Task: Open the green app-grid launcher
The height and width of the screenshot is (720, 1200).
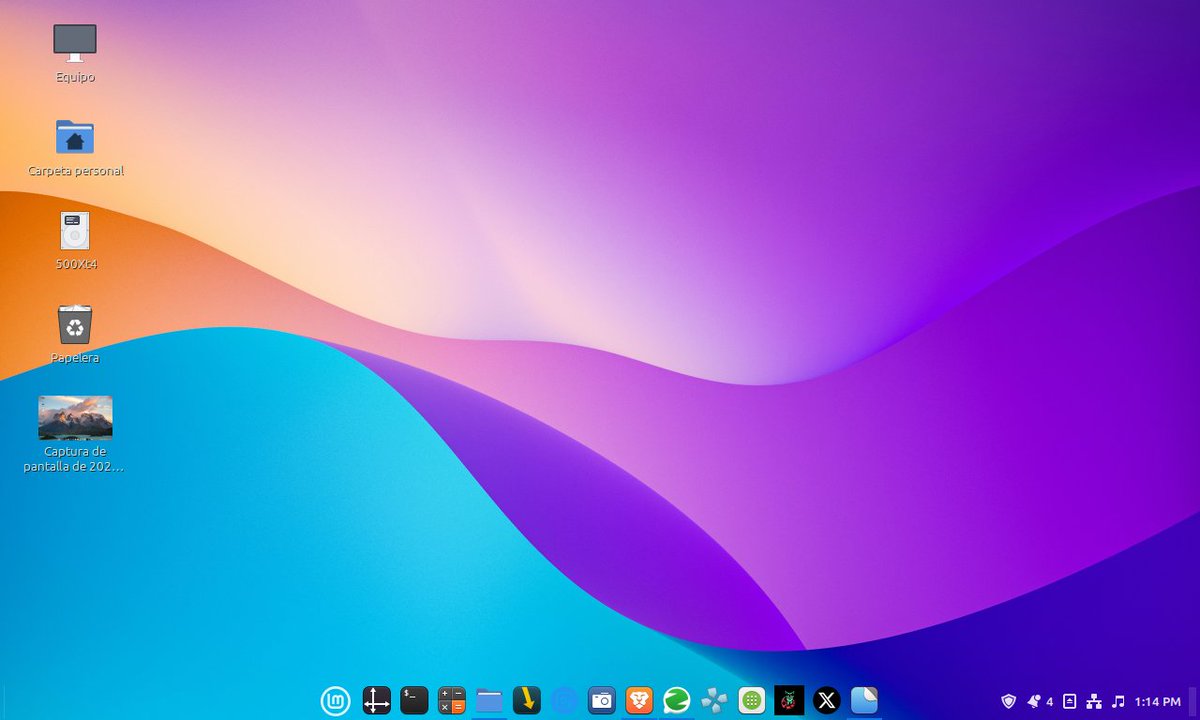Action: tap(753, 700)
